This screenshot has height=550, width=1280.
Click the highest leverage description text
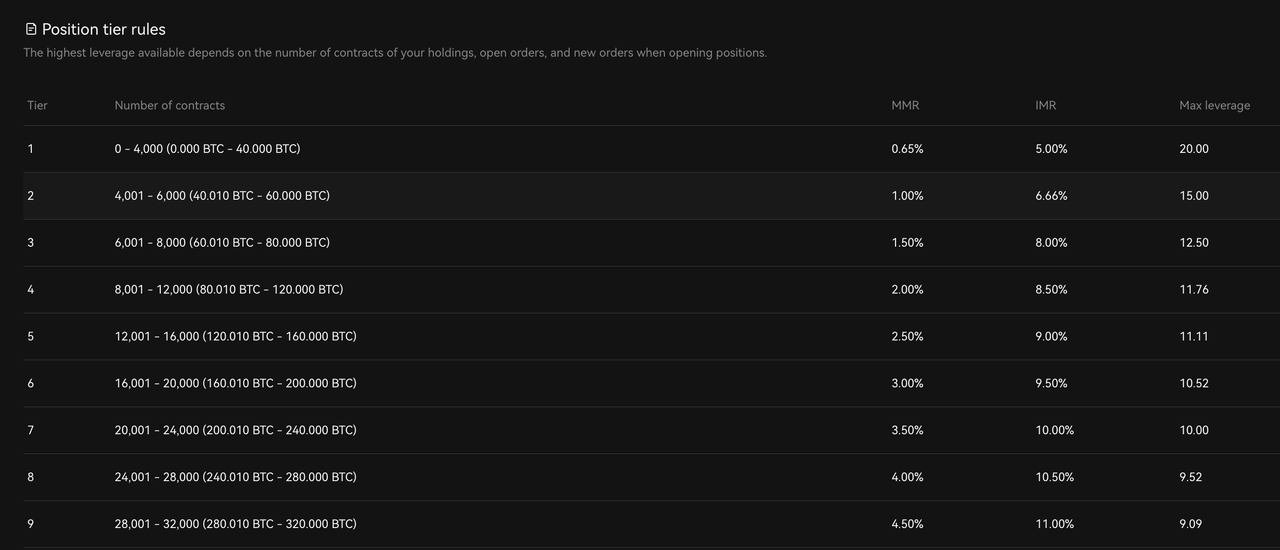[x=395, y=53]
